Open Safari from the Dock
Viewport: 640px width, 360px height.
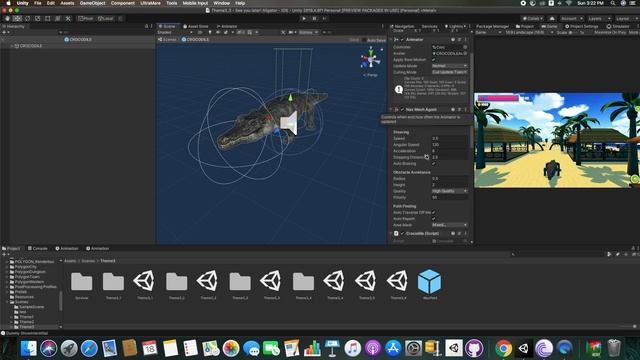coord(89,348)
